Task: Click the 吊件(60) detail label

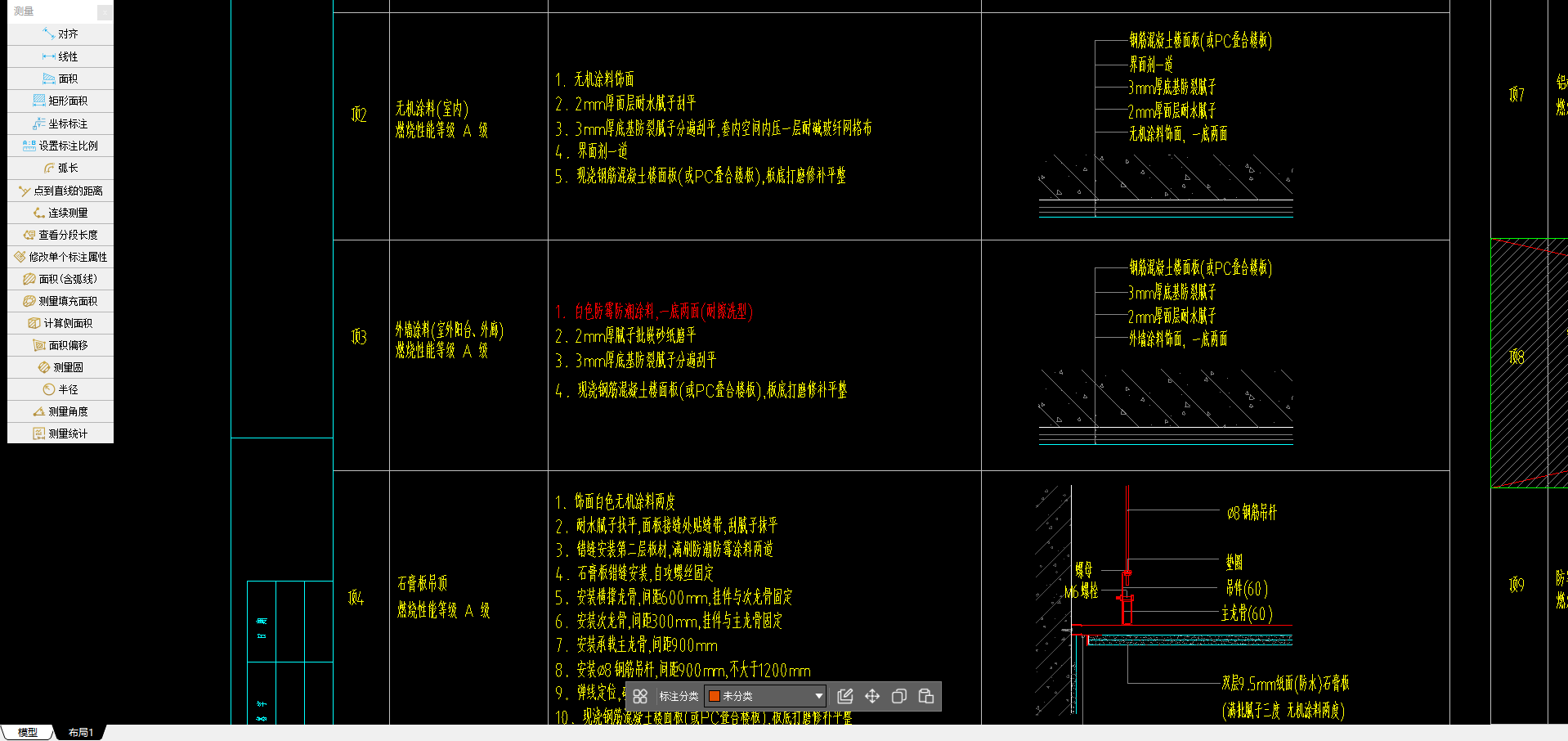Action: click(x=1247, y=588)
